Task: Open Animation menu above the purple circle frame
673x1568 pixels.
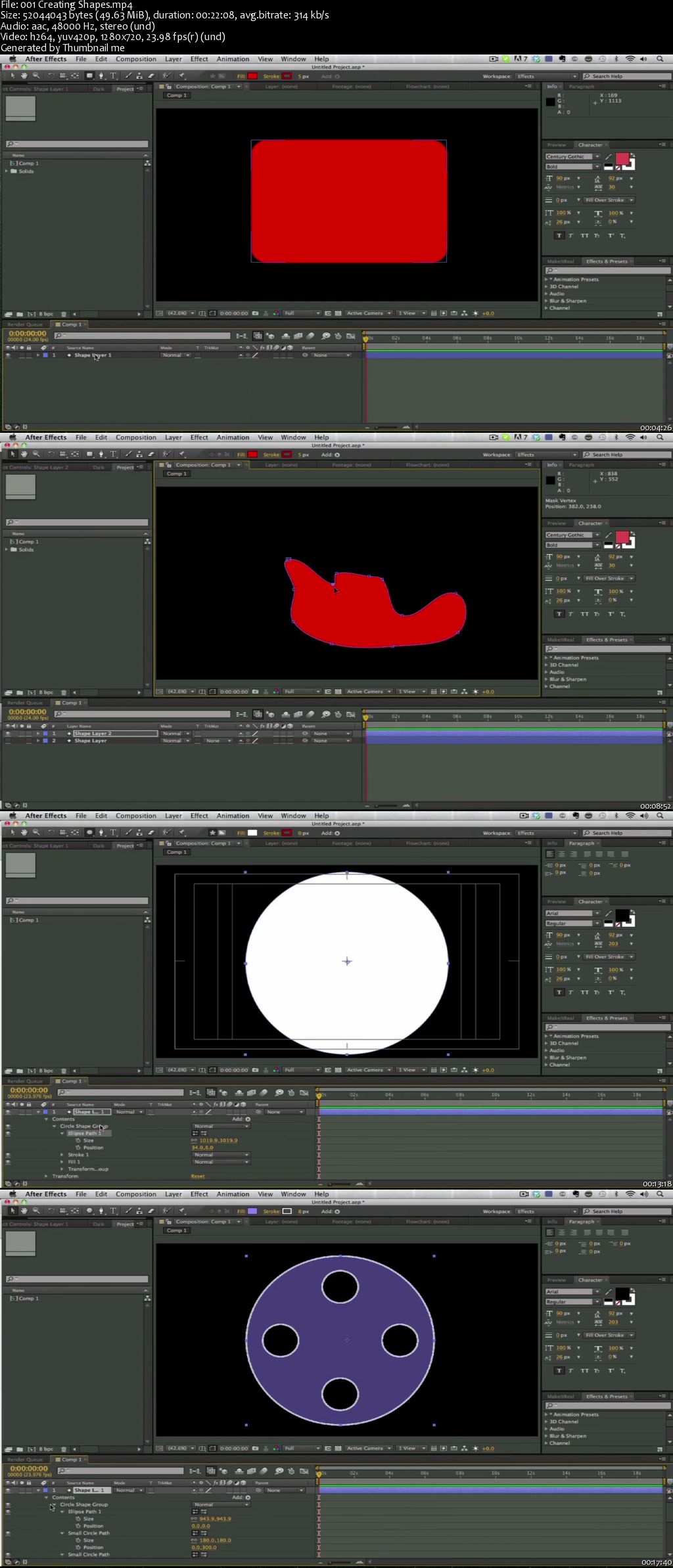Action: pos(233,1194)
